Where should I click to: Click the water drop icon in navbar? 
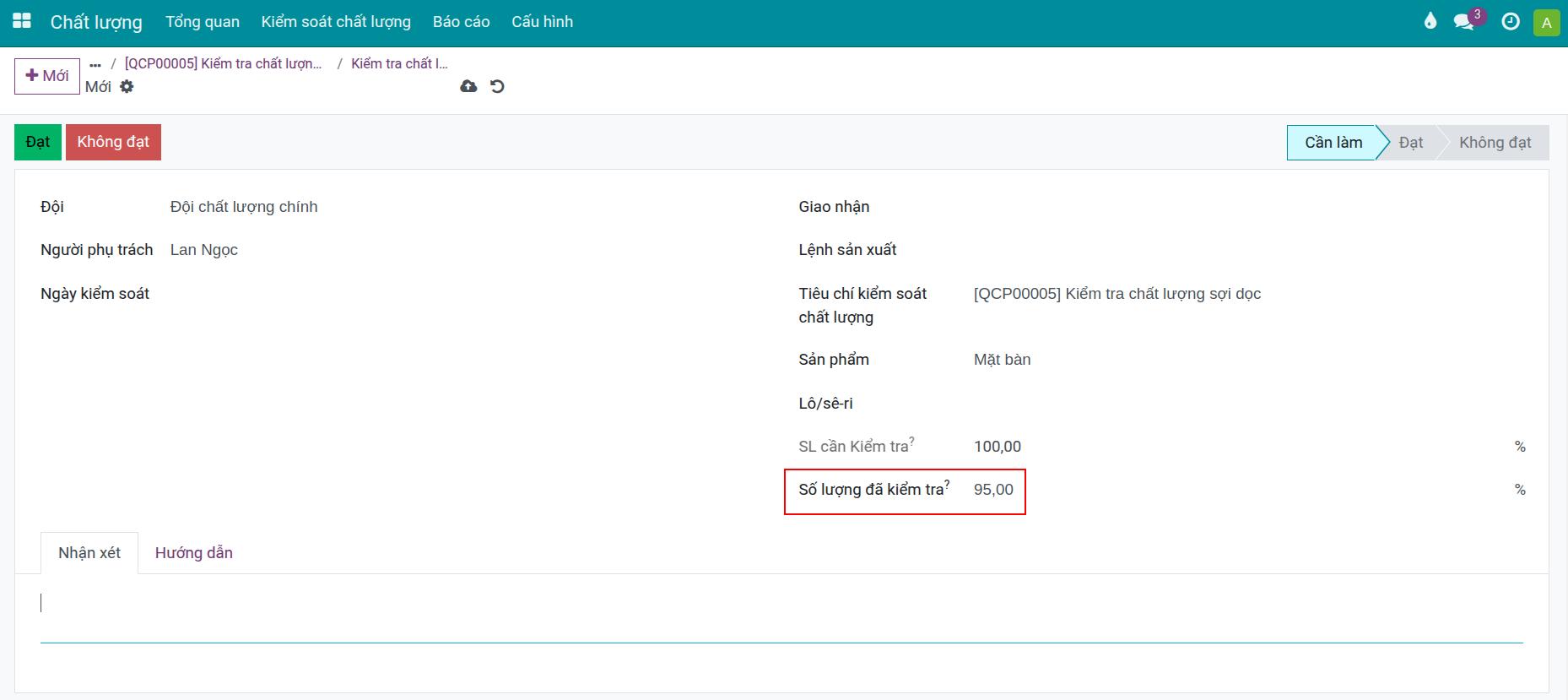coord(1430,21)
